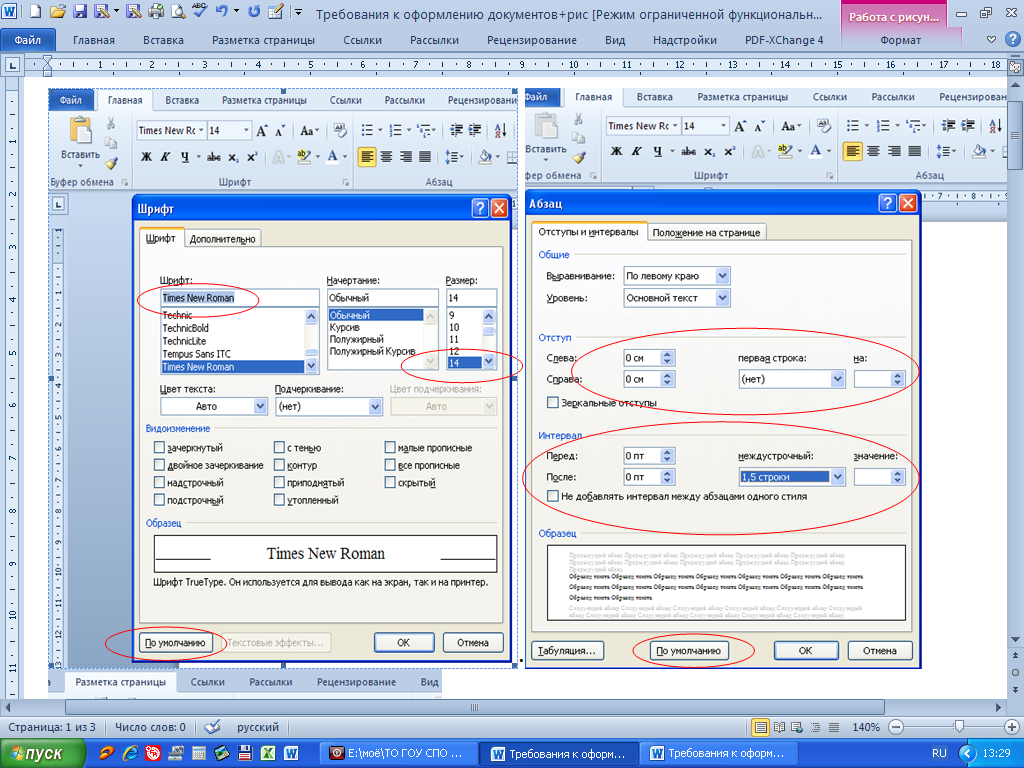Open the Разметка страницы ribbon tab in the main window
The width and height of the screenshot is (1024, 768).
[x=263, y=40]
